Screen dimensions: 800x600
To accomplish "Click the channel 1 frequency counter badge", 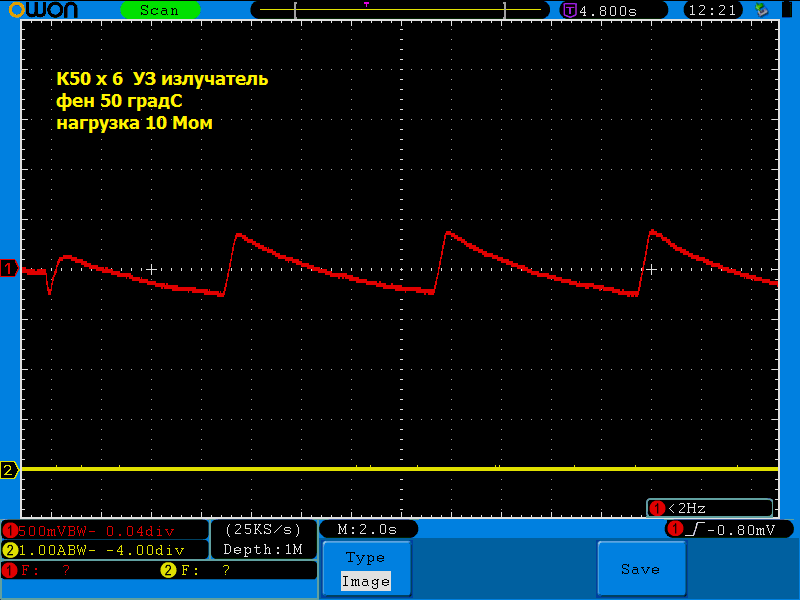I will click(x=657, y=508).
